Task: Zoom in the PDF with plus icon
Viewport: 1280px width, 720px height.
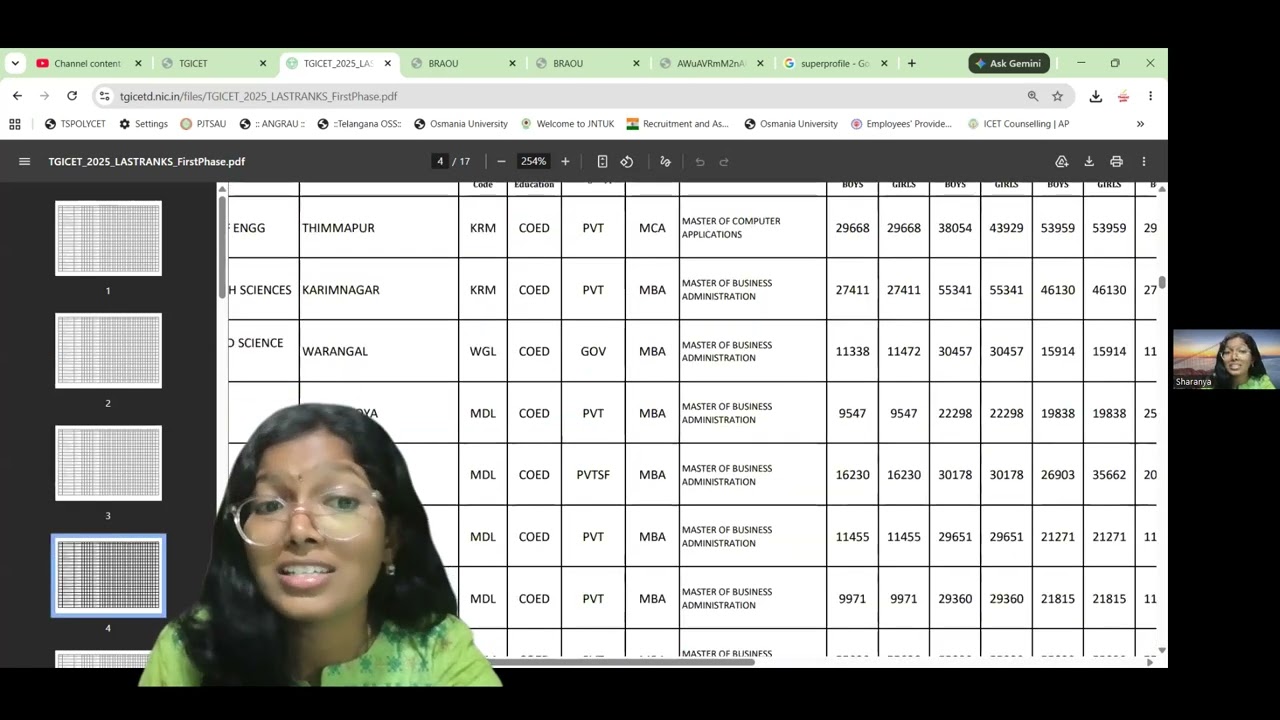Action: click(565, 162)
